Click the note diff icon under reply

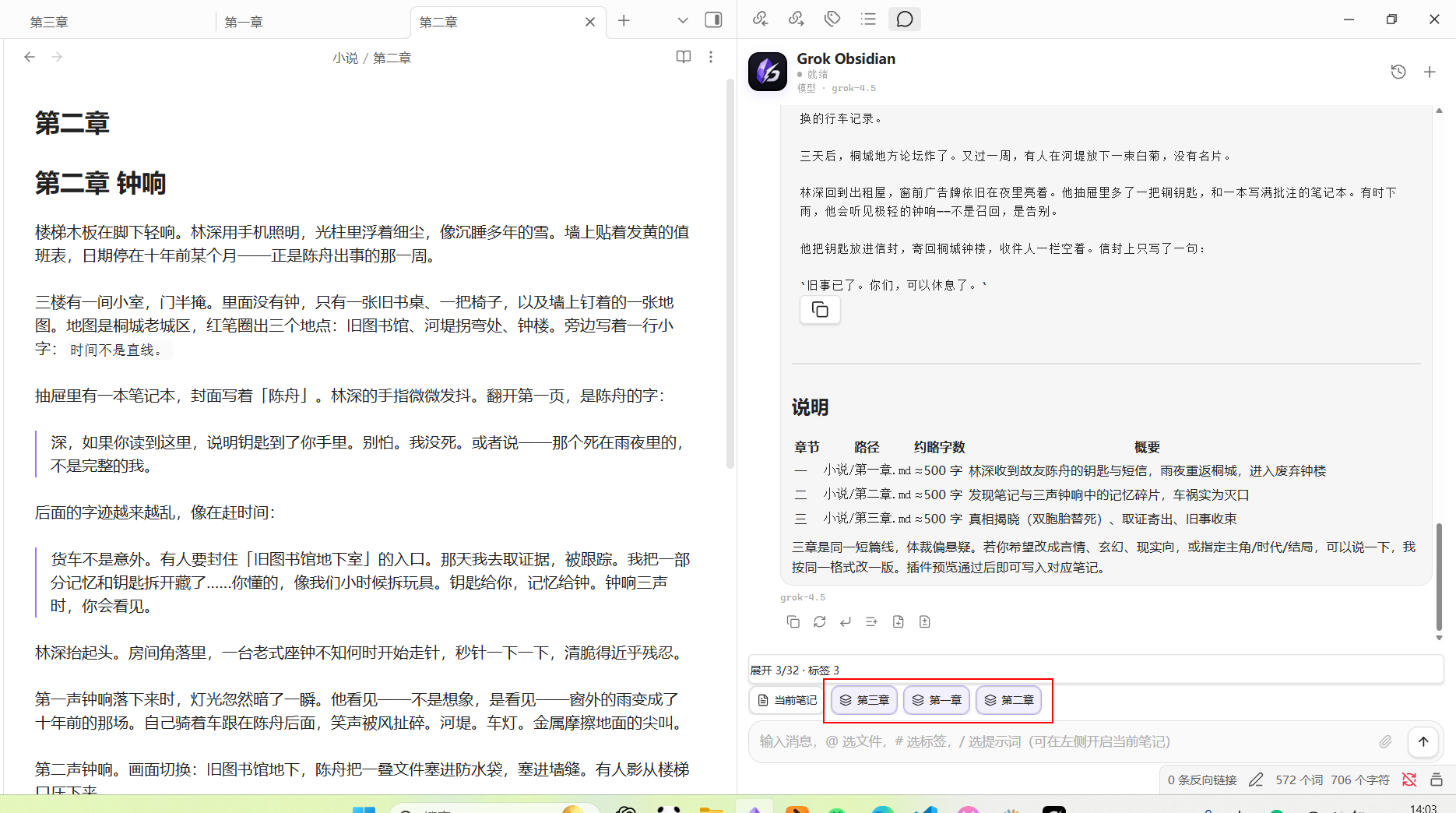924,621
